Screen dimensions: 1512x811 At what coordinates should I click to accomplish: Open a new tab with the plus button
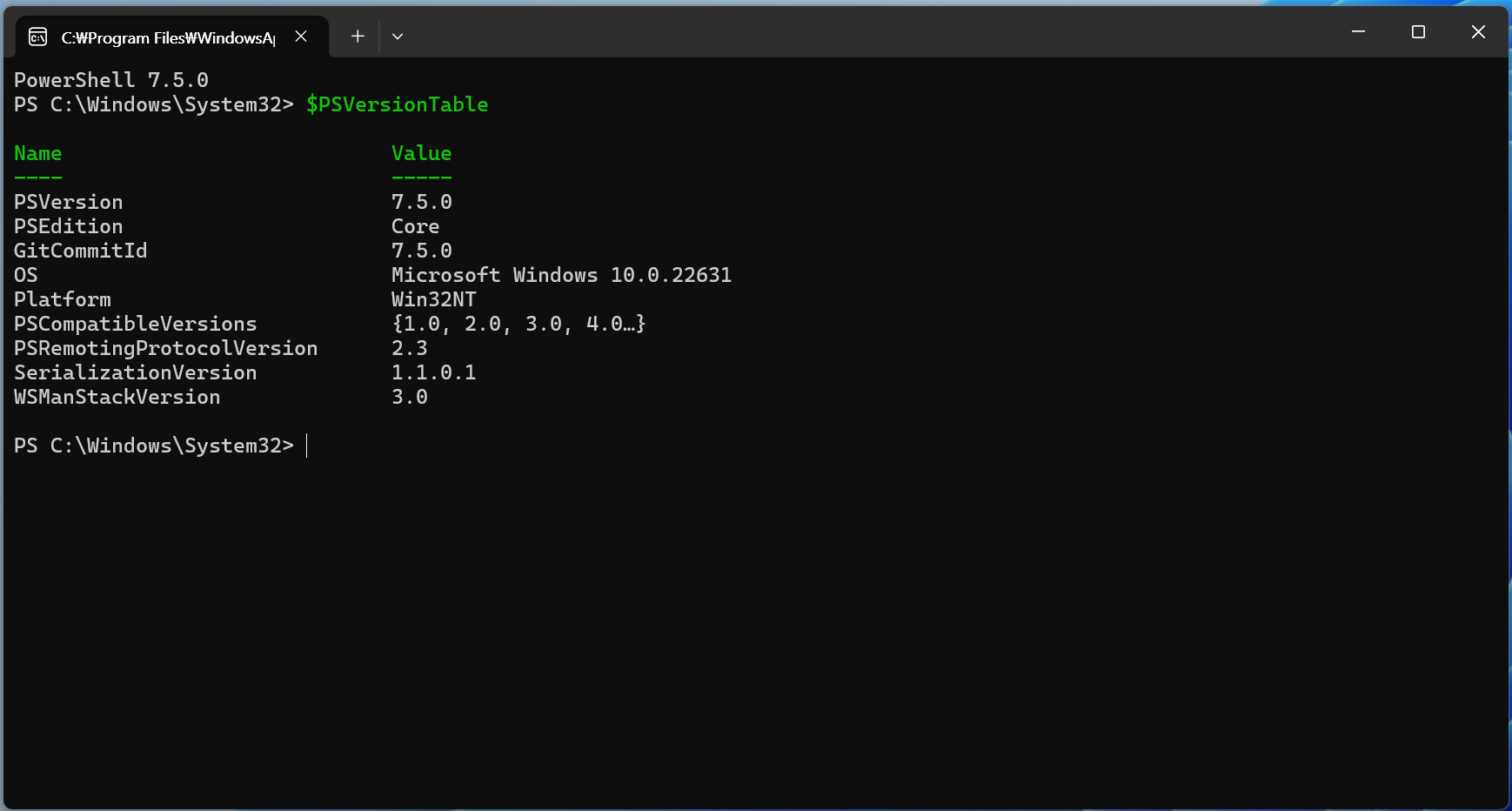(x=358, y=37)
